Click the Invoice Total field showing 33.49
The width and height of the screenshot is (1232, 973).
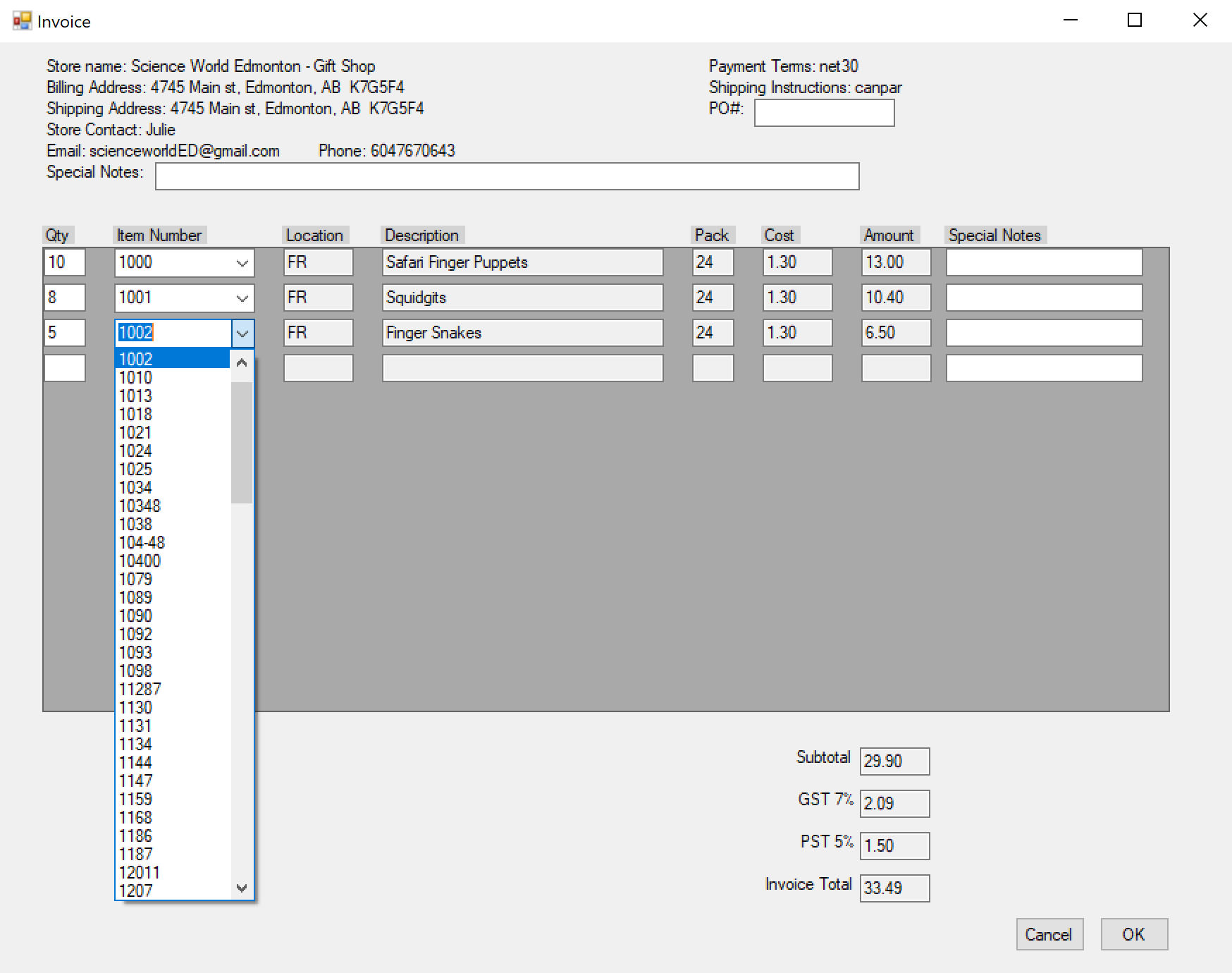click(x=895, y=888)
